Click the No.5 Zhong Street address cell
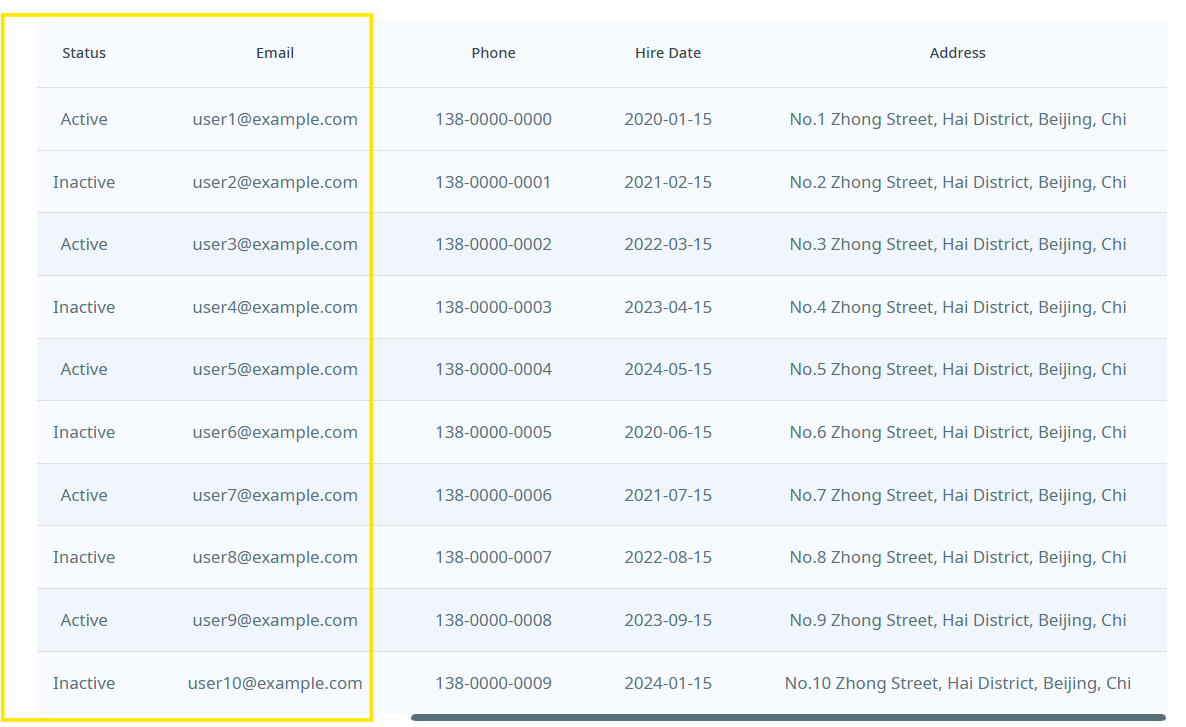This screenshot has height=727, width=1186. point(958,369)
